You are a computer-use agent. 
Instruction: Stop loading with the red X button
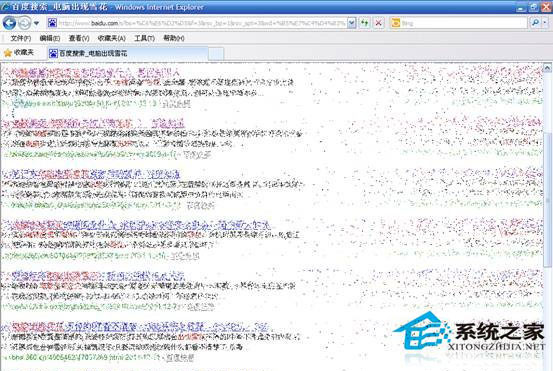[378, 23]
